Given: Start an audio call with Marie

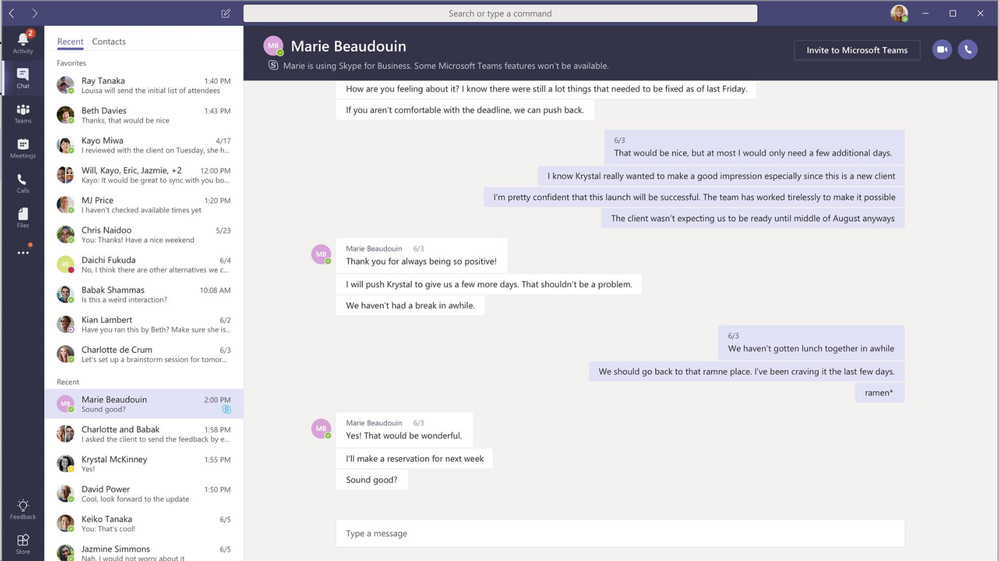Looking at the screenshot, I should point(967,50).
